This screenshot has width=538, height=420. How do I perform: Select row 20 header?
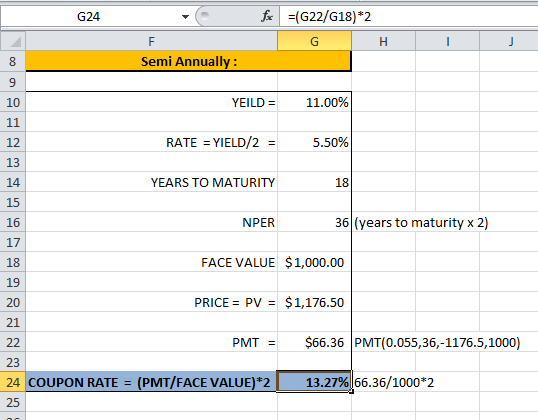point(13,302)
